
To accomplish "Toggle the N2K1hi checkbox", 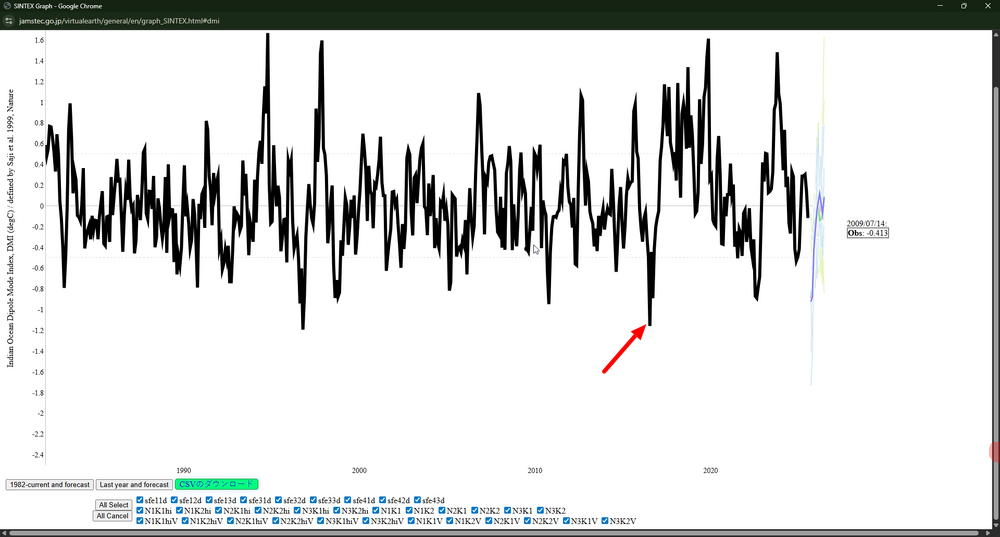I will (219, 510).
